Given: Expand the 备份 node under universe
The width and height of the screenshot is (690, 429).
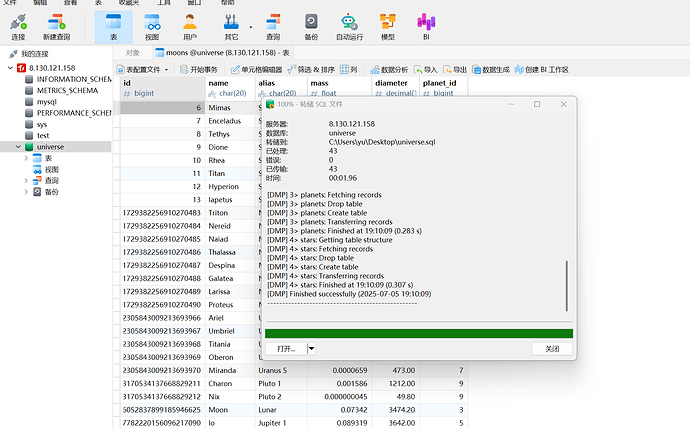Looking at the screenshot, I should click(x=26, y=192).
